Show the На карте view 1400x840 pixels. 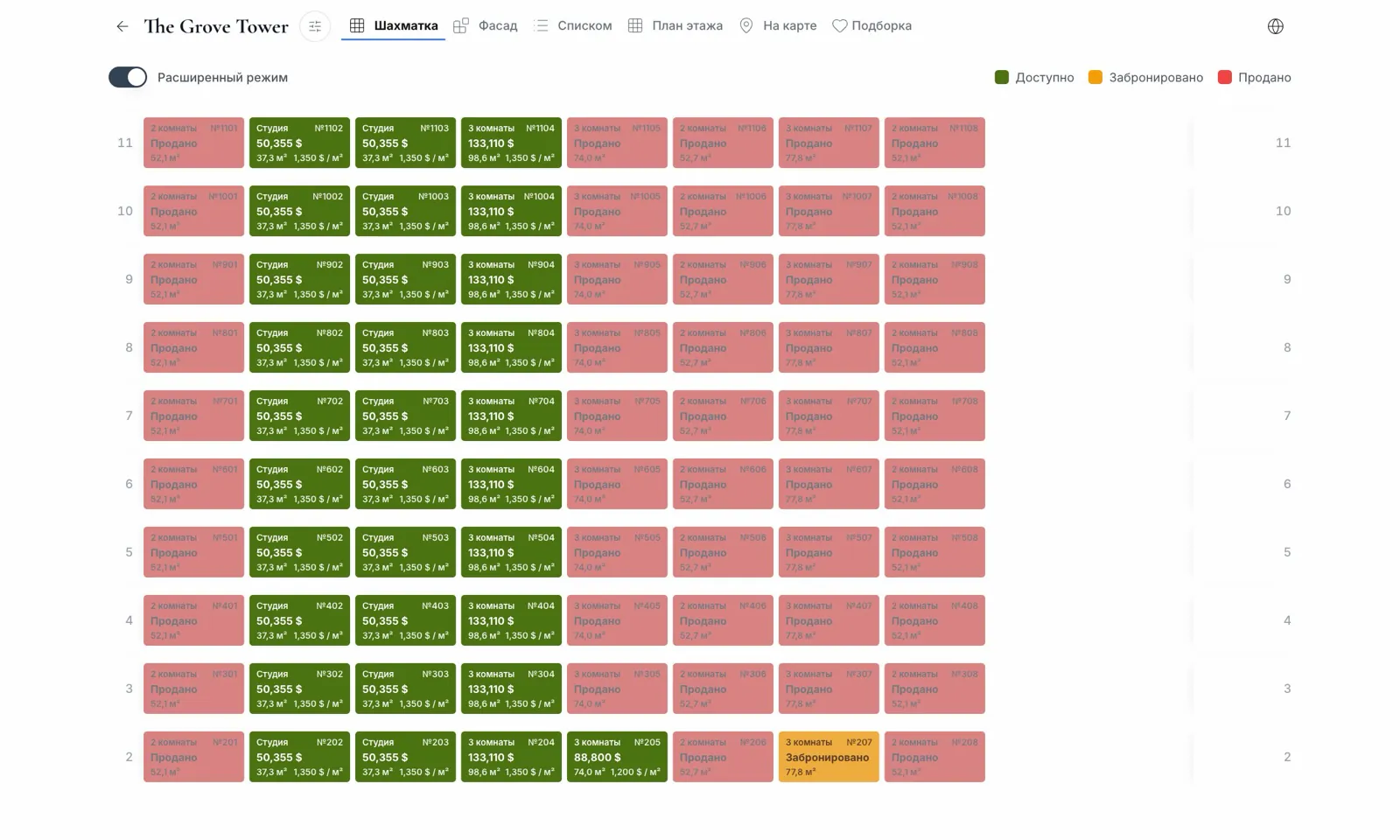pos(778,25)
